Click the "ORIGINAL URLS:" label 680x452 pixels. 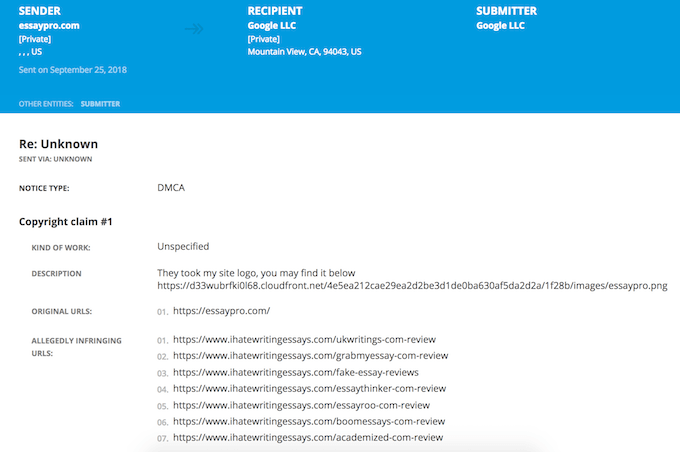point(62,311)
